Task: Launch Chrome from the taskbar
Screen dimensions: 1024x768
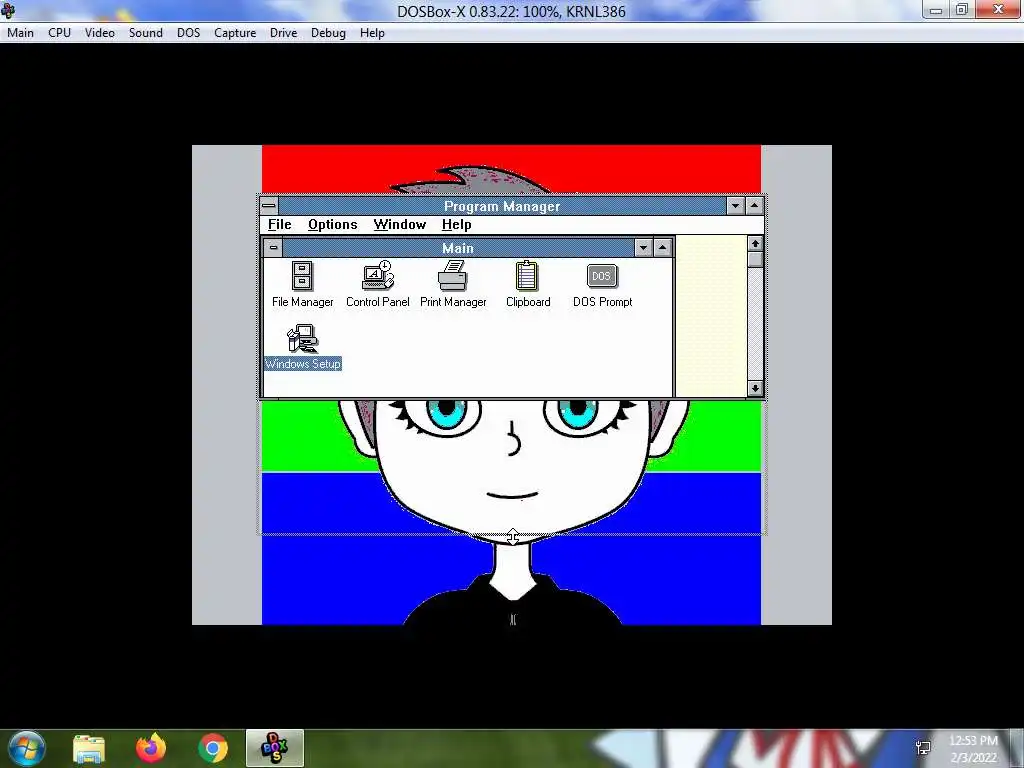Action: (x=212, y=748)
